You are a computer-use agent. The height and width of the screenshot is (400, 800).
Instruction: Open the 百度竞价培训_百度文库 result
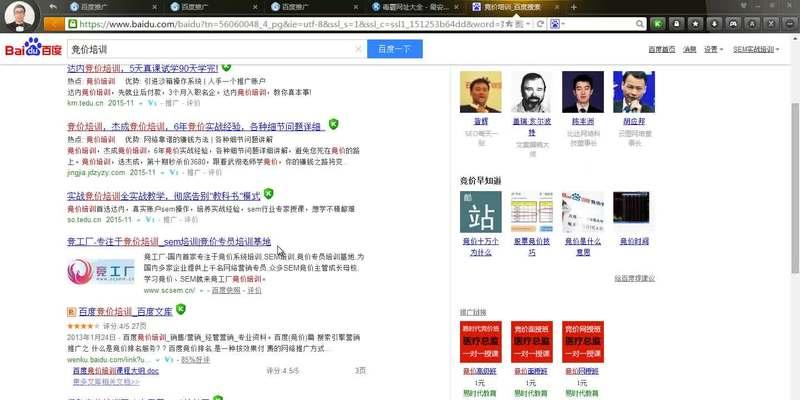[x=126, y=312]
